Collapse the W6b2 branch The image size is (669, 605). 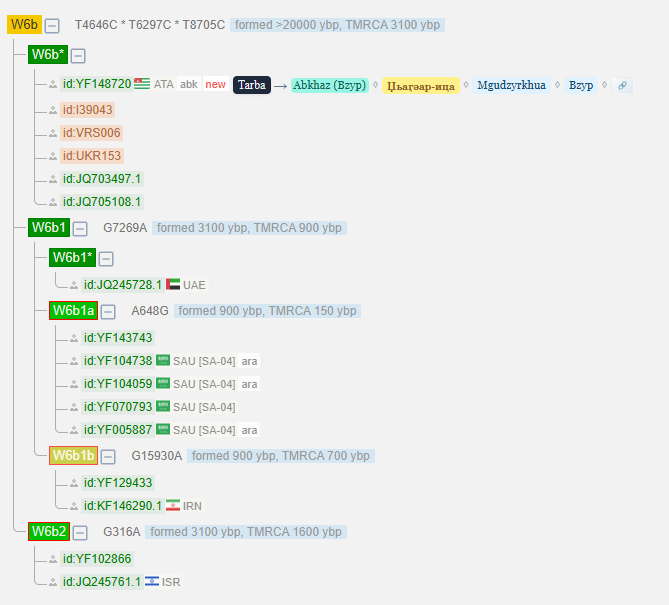(80, 533)
